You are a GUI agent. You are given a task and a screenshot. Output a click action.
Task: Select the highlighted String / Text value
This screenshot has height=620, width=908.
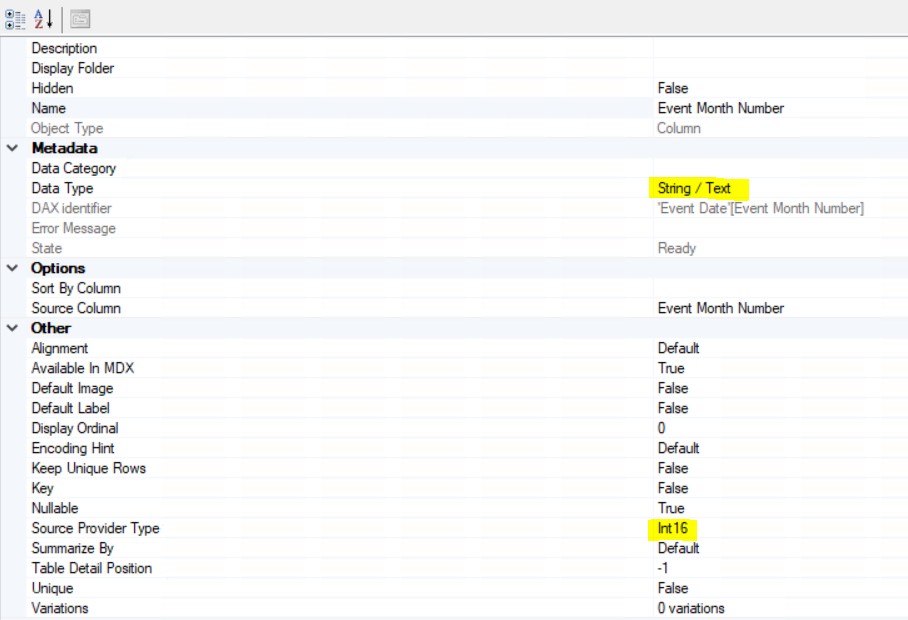point(689,188)
